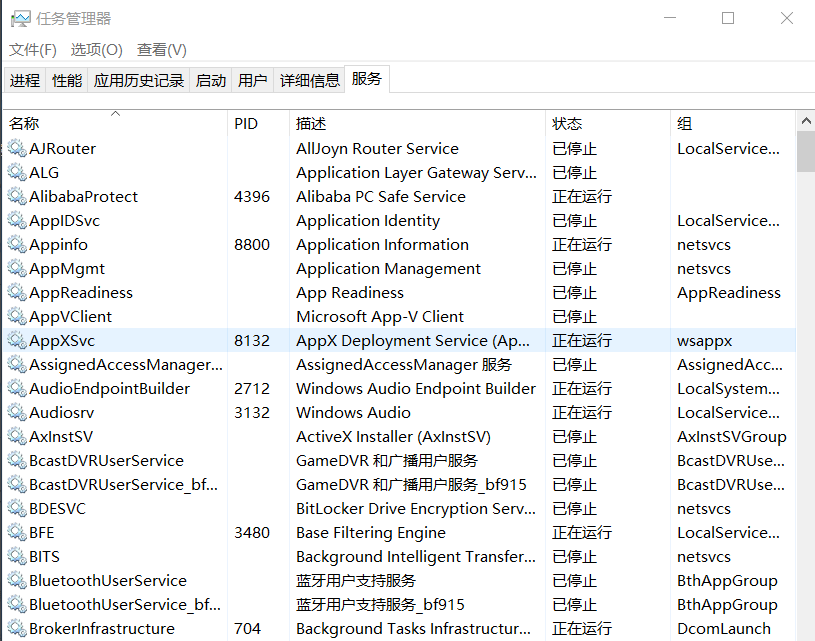The height and width of the screenshot is (641, 815).
Task: Switch to the 详细信息 tab
Action: pos(310,80)
